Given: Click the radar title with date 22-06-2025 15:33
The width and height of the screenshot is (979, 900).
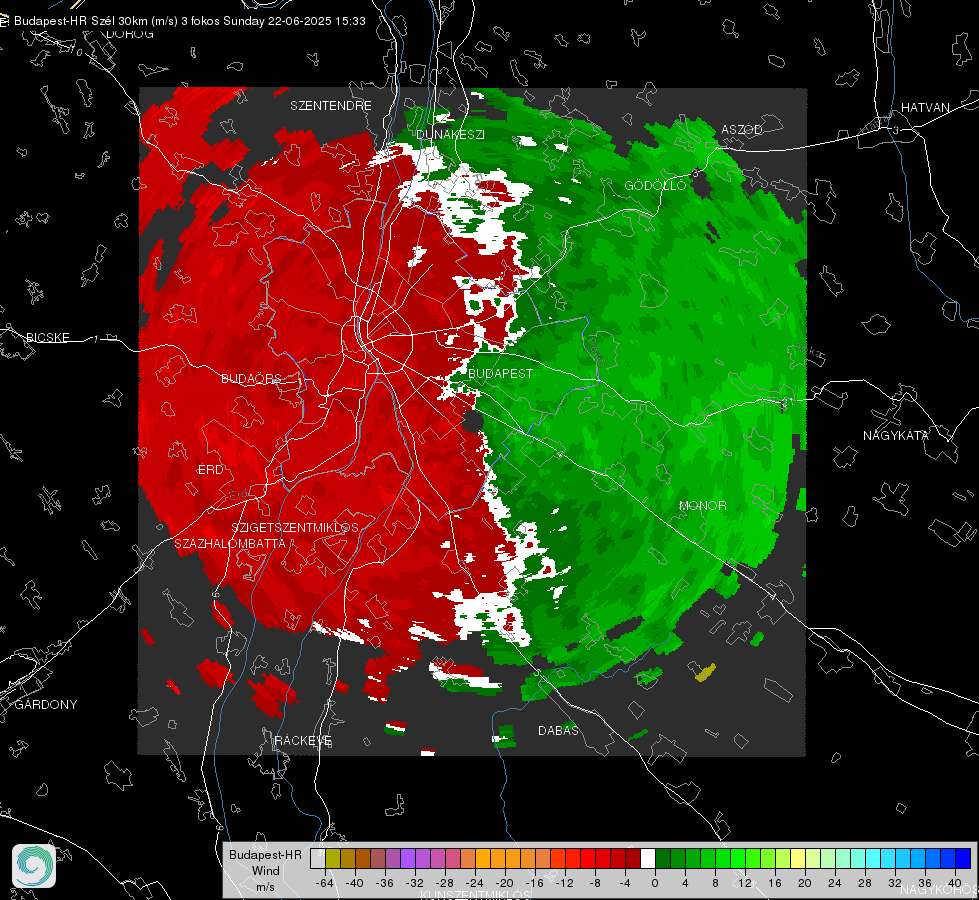Looking at the screenshot, I should (190, 21).
